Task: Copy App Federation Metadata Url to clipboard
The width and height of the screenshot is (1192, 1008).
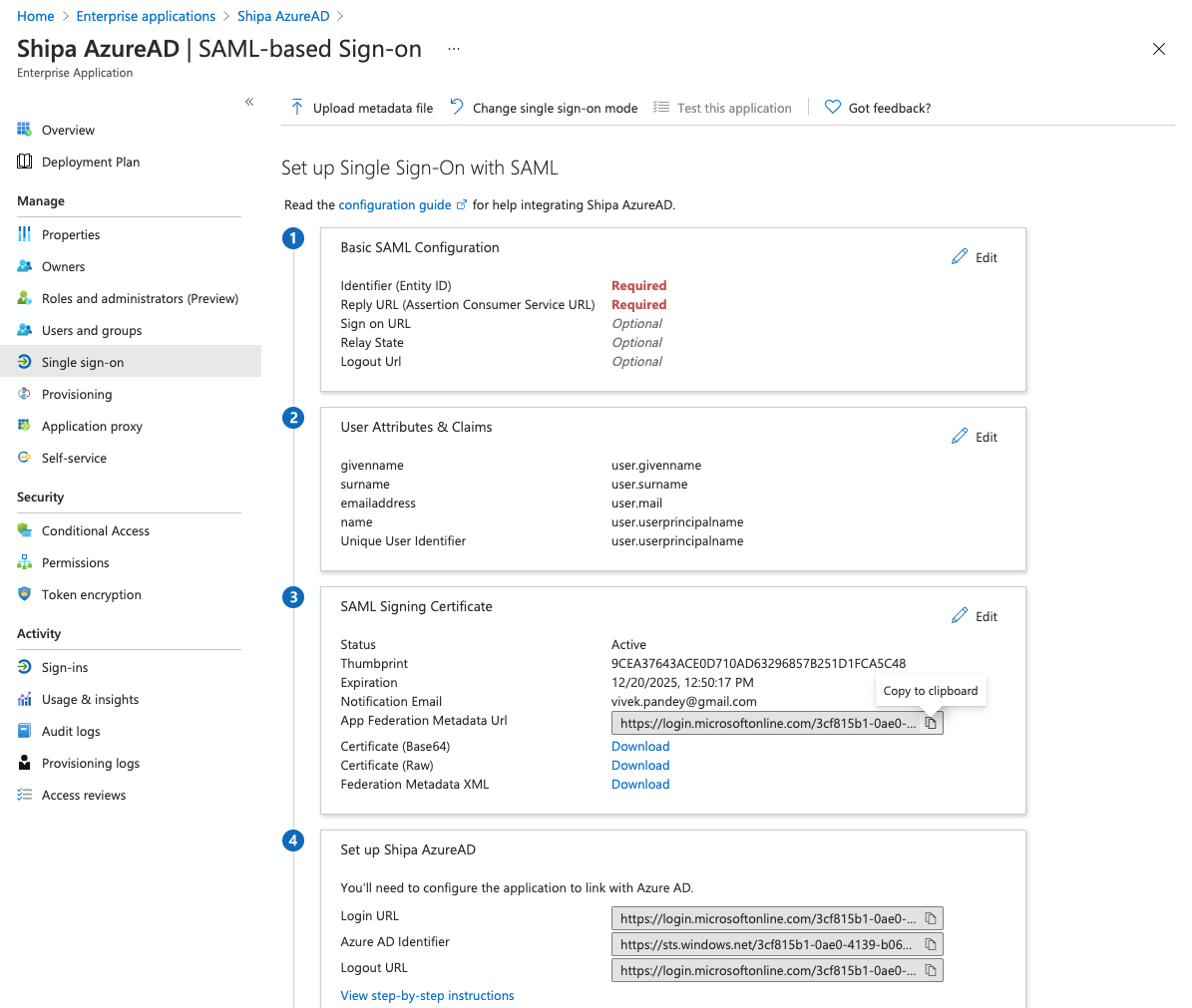Action: [931, 723]
